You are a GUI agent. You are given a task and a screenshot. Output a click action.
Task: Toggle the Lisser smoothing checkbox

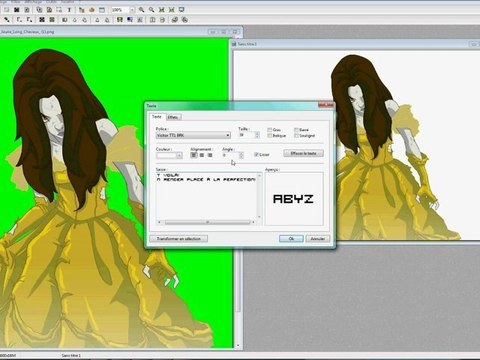[256, 155]
